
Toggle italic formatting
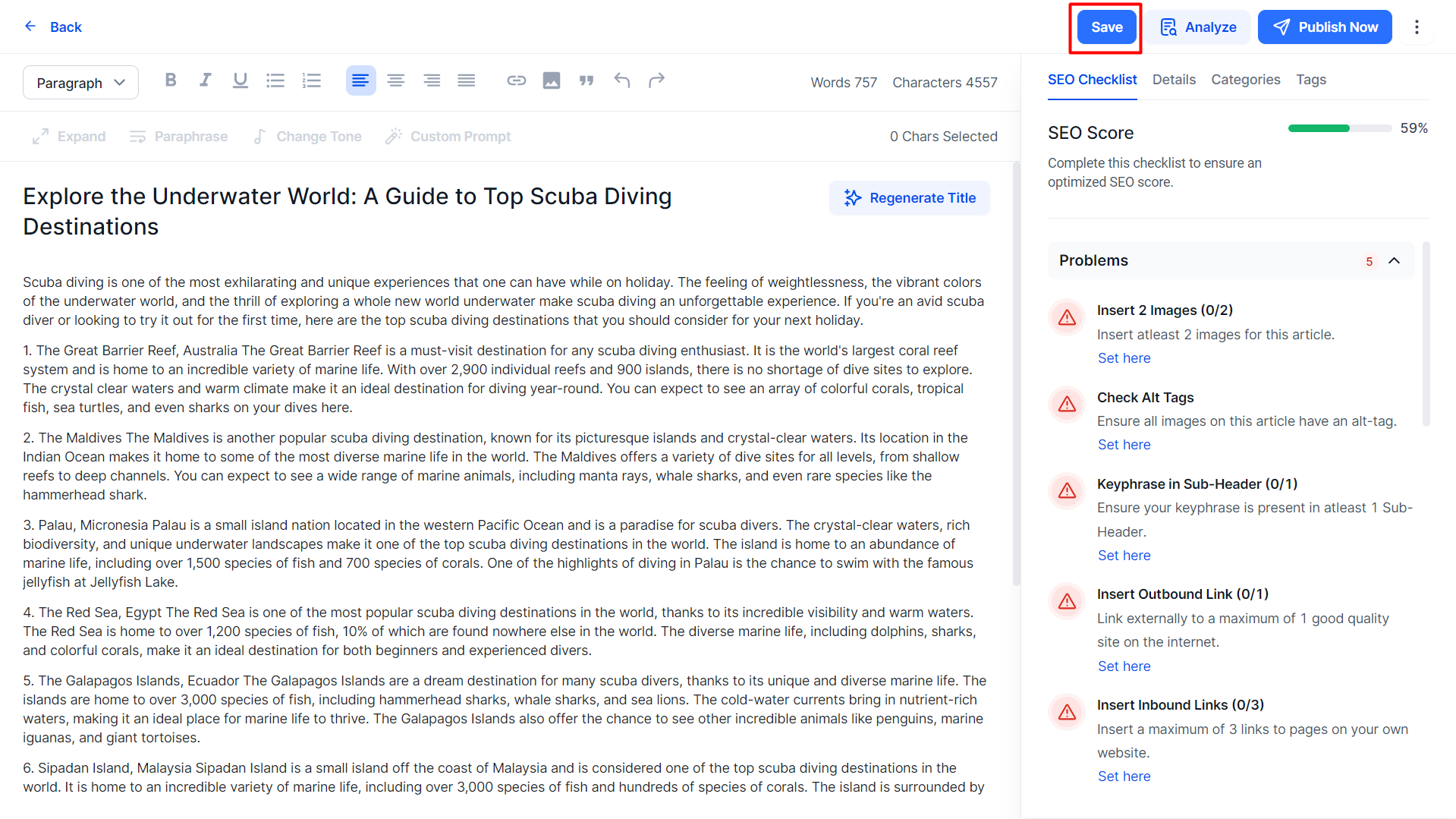point(205,80)
